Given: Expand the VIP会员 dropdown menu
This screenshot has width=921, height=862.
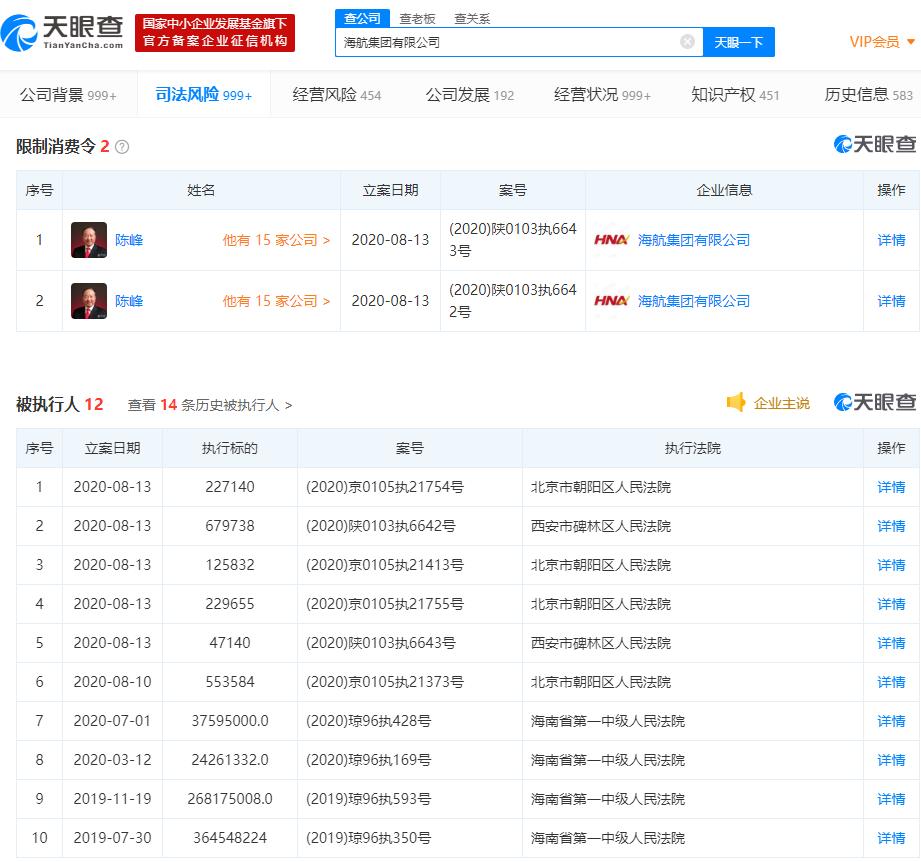Looking at the screenshot, I should pos(882,41).
